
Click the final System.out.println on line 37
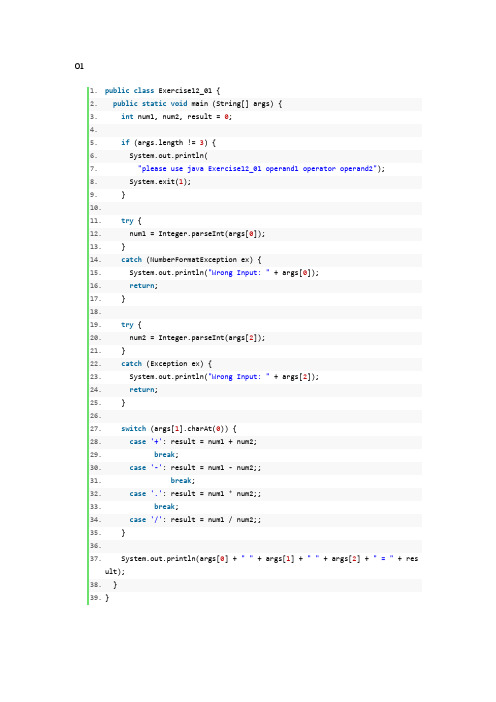coord(269,558)
